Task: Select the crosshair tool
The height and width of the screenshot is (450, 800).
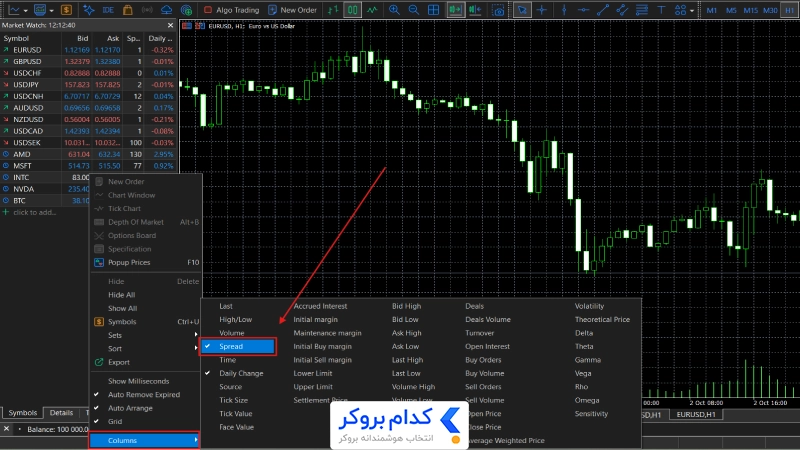Action: (x=542, y=10)
